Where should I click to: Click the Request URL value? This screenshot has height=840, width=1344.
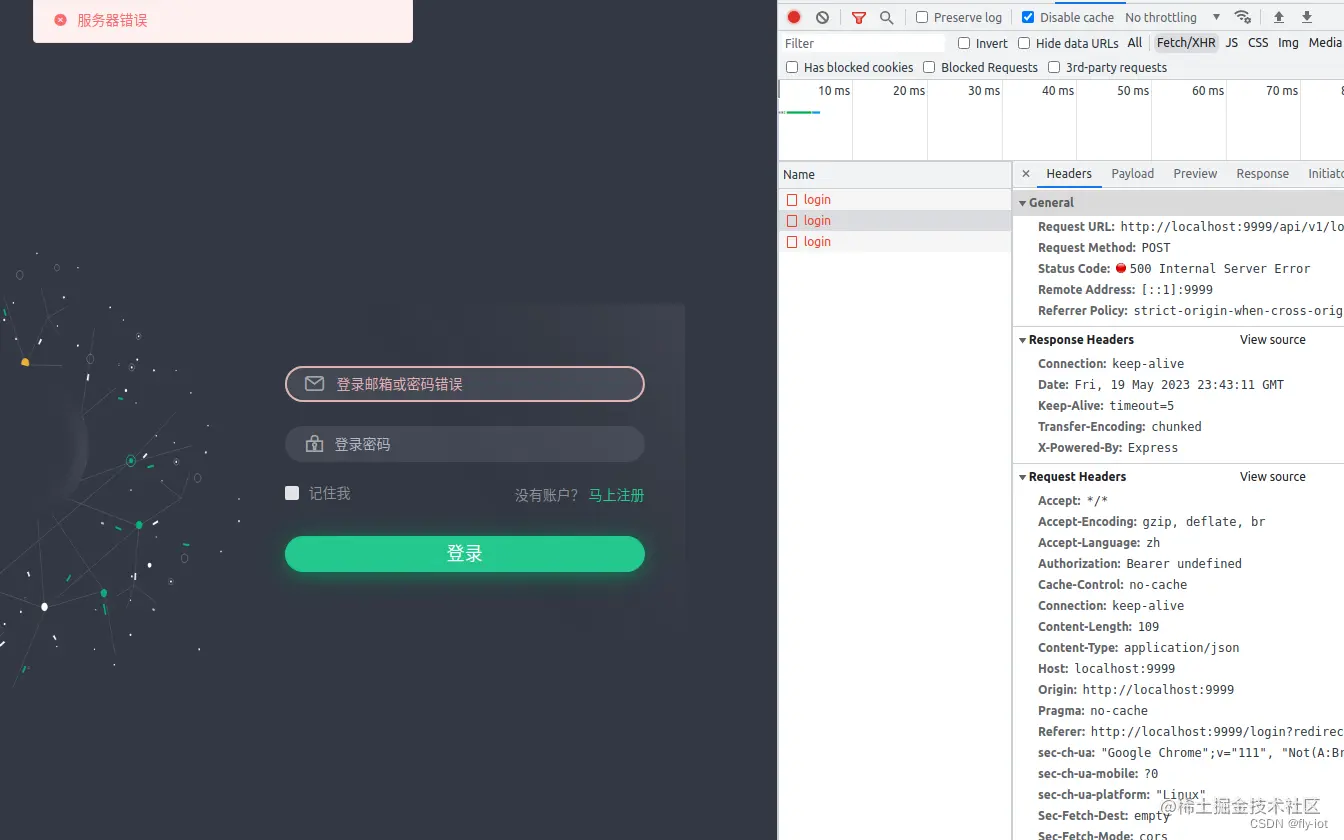click(x=1232, y=227)
